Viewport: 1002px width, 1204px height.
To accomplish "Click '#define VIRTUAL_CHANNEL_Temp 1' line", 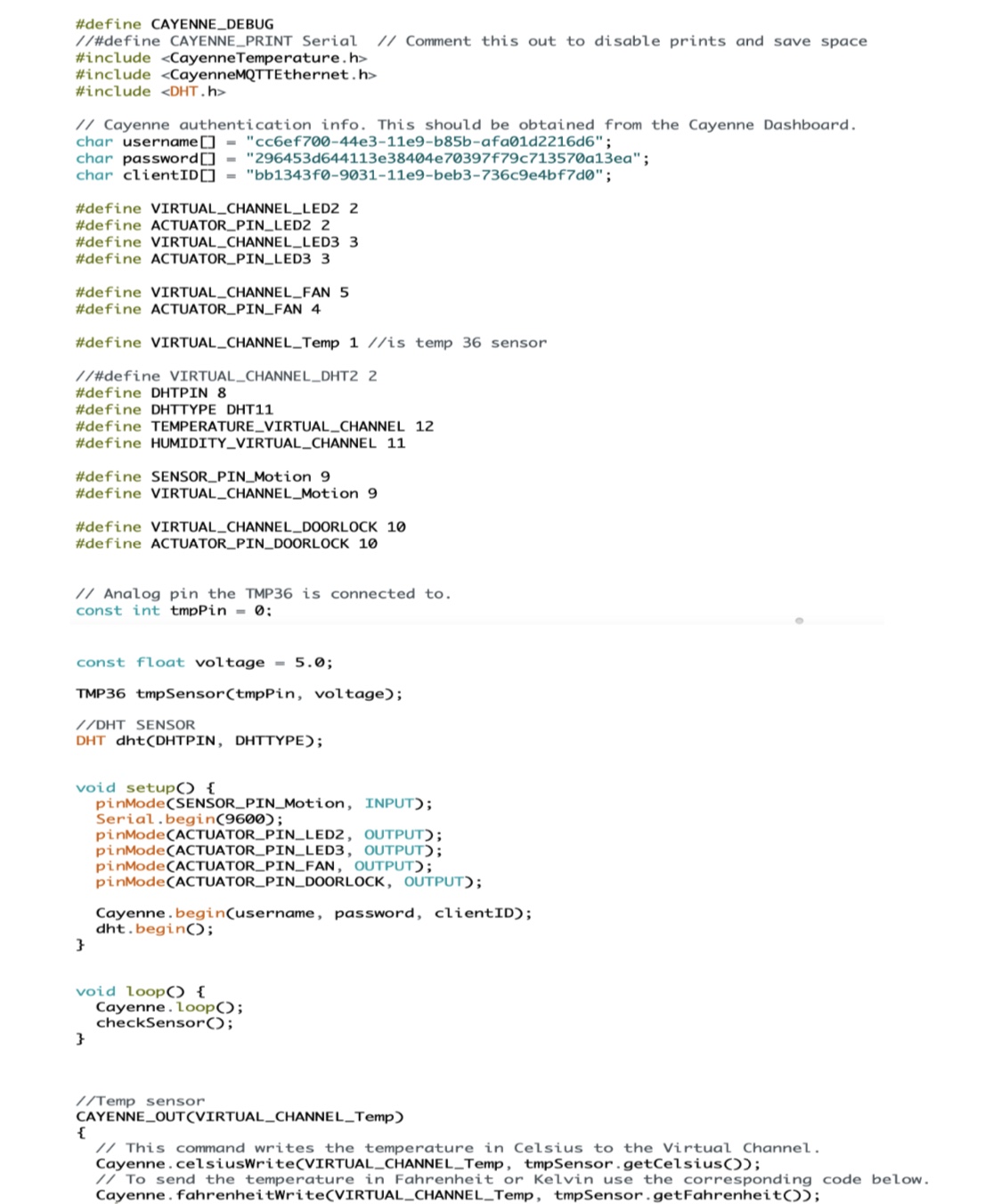I will [x=312, y=343].
